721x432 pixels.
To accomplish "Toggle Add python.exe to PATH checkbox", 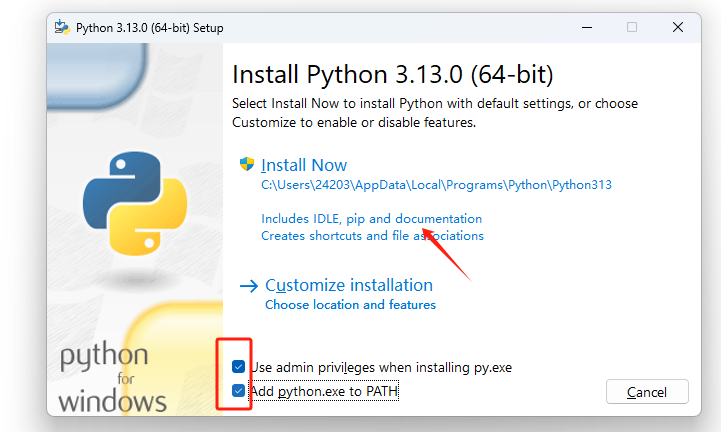I will click(x=238, y=391).
